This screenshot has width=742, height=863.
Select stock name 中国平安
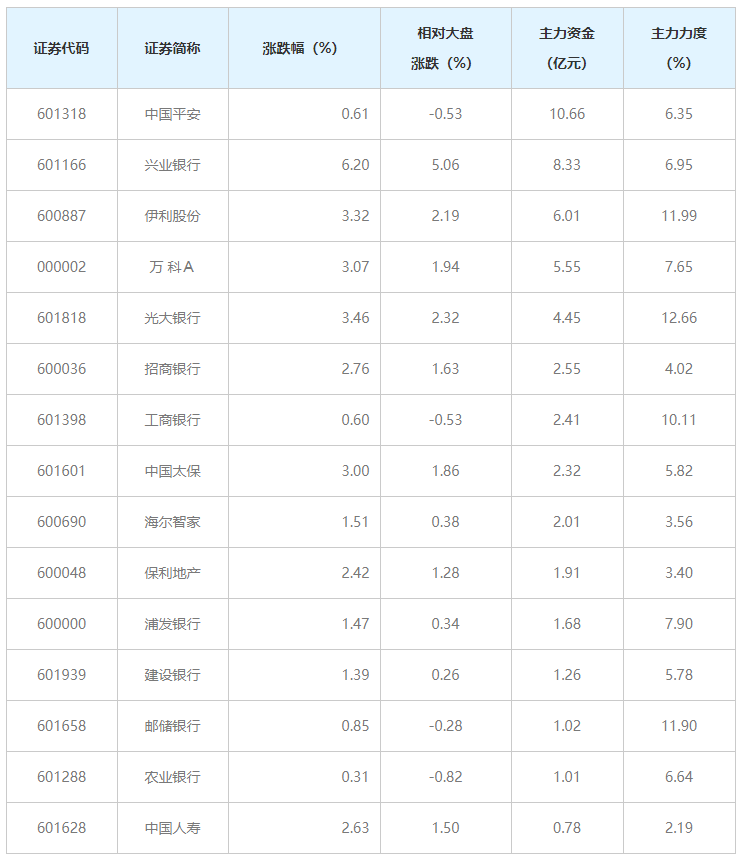[172, 114]
